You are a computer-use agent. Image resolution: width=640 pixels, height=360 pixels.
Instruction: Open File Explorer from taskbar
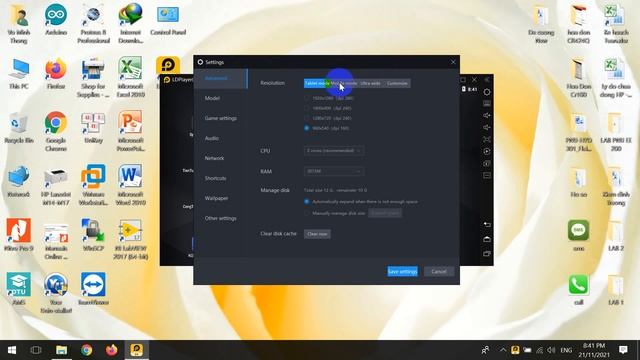point(61,350)
